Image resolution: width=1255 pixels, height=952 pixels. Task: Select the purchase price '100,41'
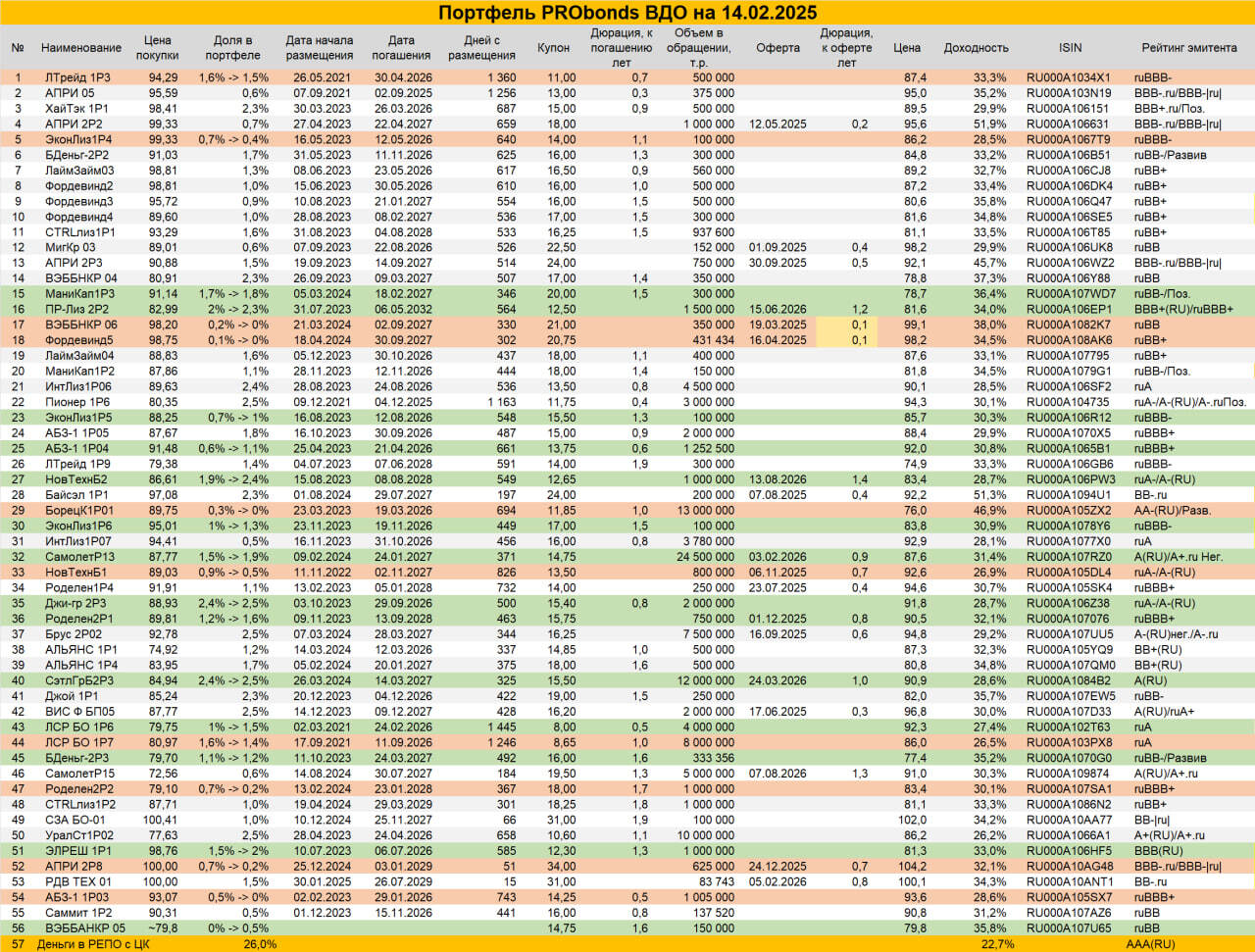pos(161,821)
